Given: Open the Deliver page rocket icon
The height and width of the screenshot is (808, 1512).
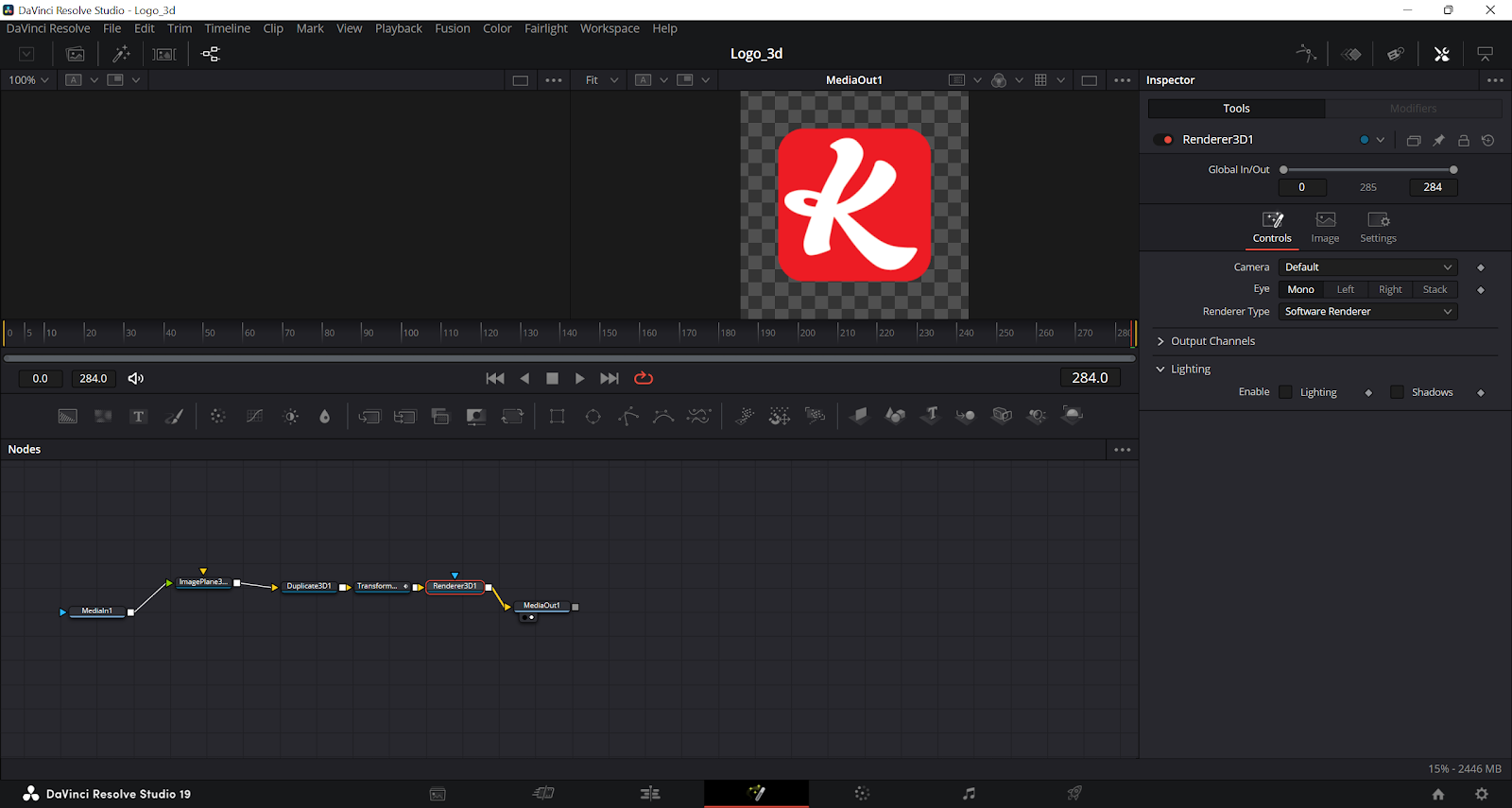Looking at the screenshot, I should (1074, 794).
